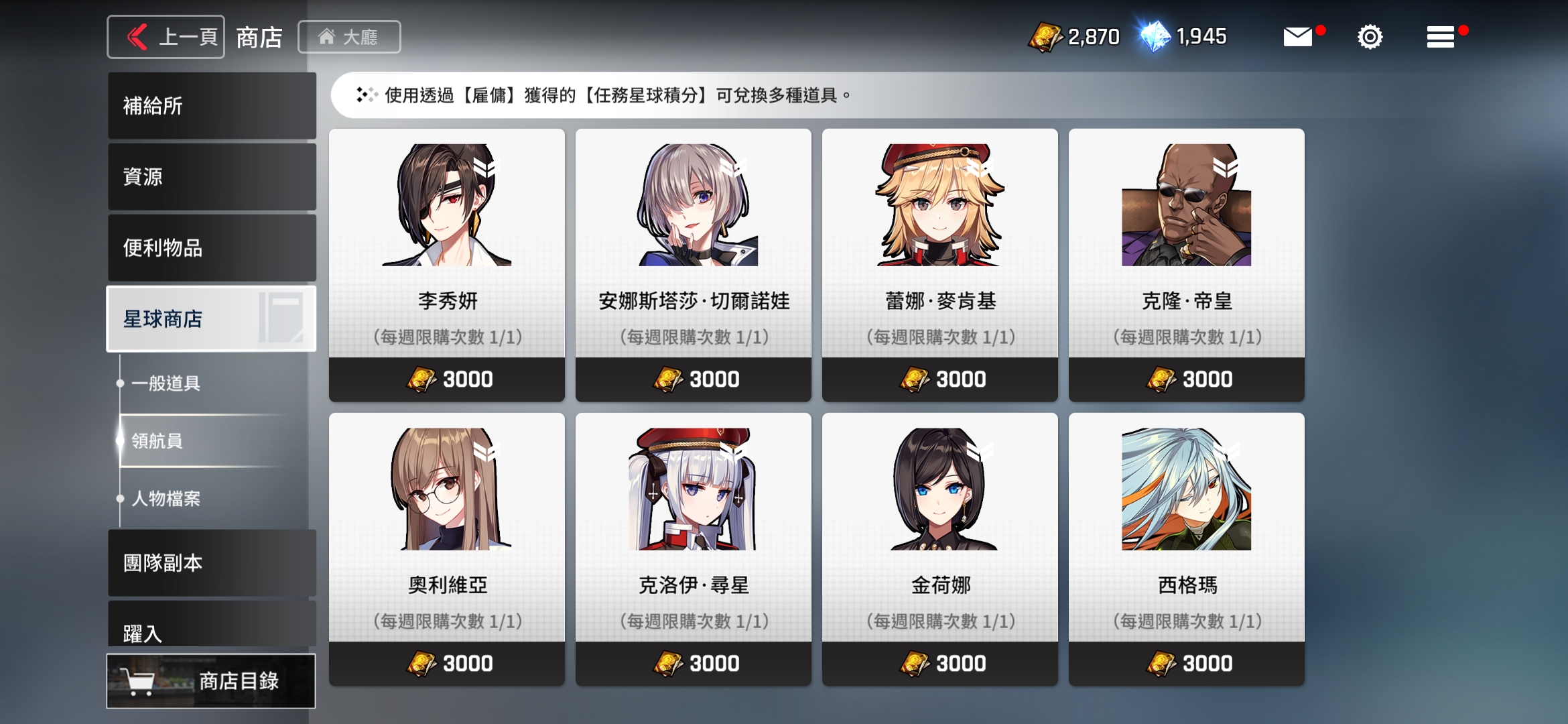Image resolution: width=1568 pixels, height=724 pixels.
Task: Click the home icon in 大廳 button
Action: pos(326,36)
